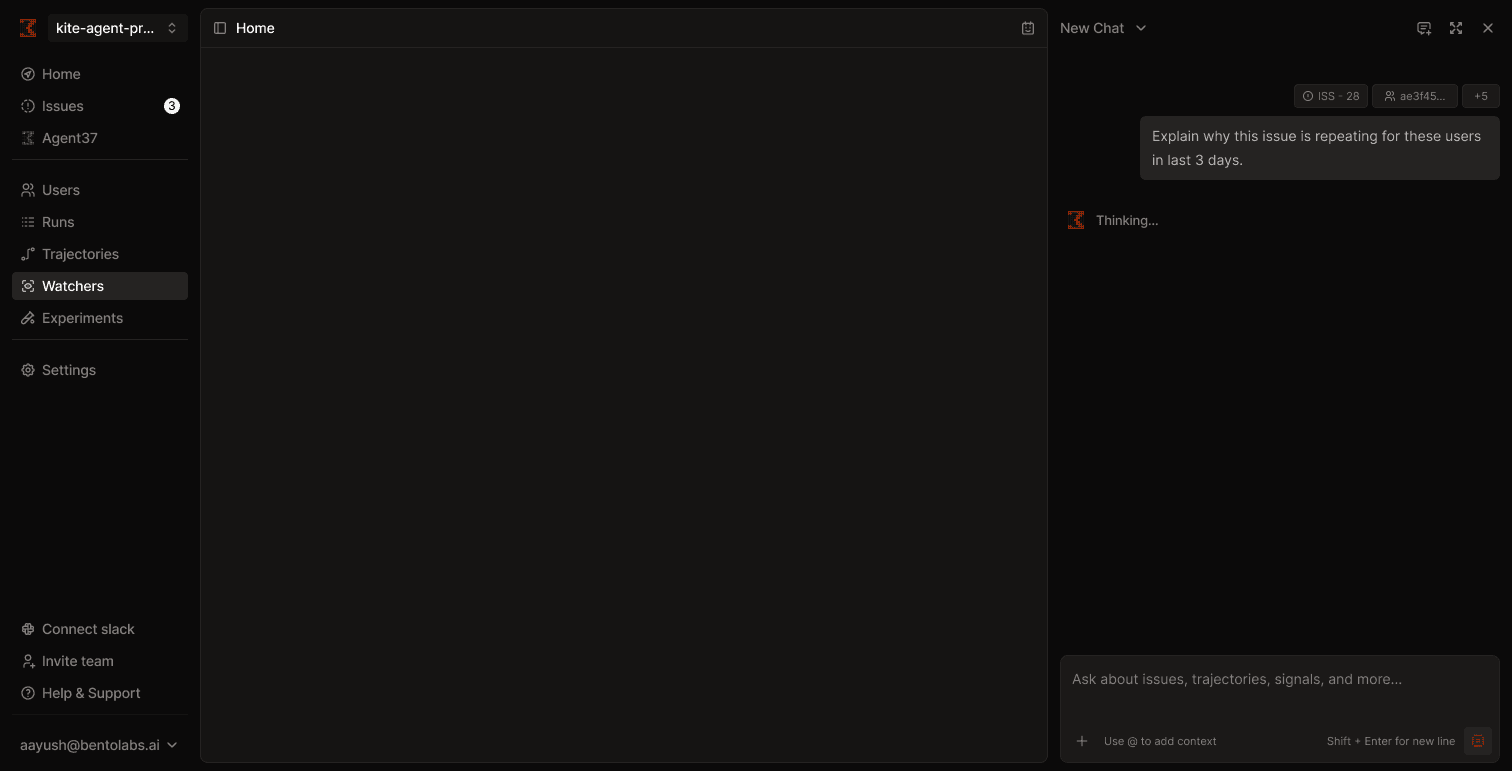Click the Trajectories path icon
Viewport: 1512px width, 771px height.
pyautogui.click(x=28, y=254)
